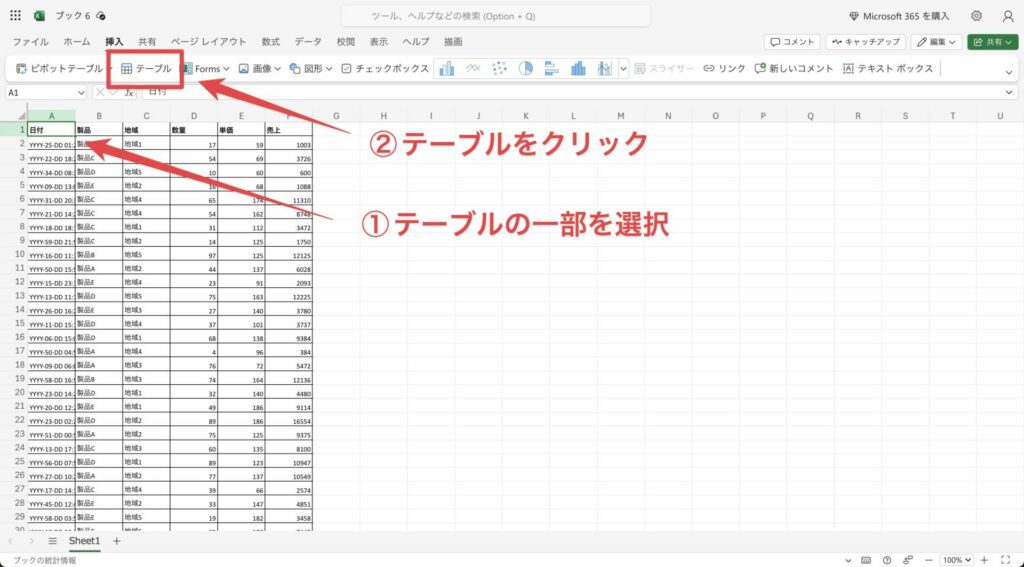This screenshot has width=1024, height=567.
Task: Open the ribbon display options chevron
Action: pos(1010,72)
